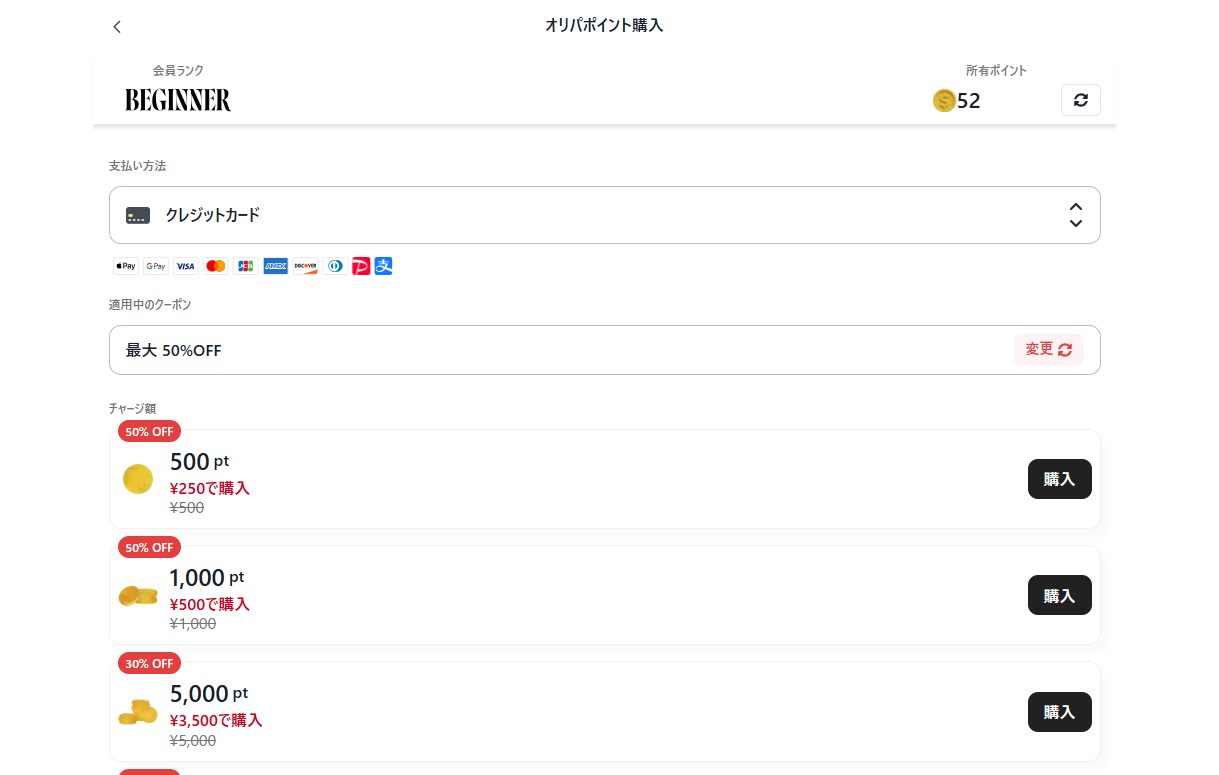Click the PayPay icon
The height and width of the screenshot is (775, 1219).
tap(361, 266)
